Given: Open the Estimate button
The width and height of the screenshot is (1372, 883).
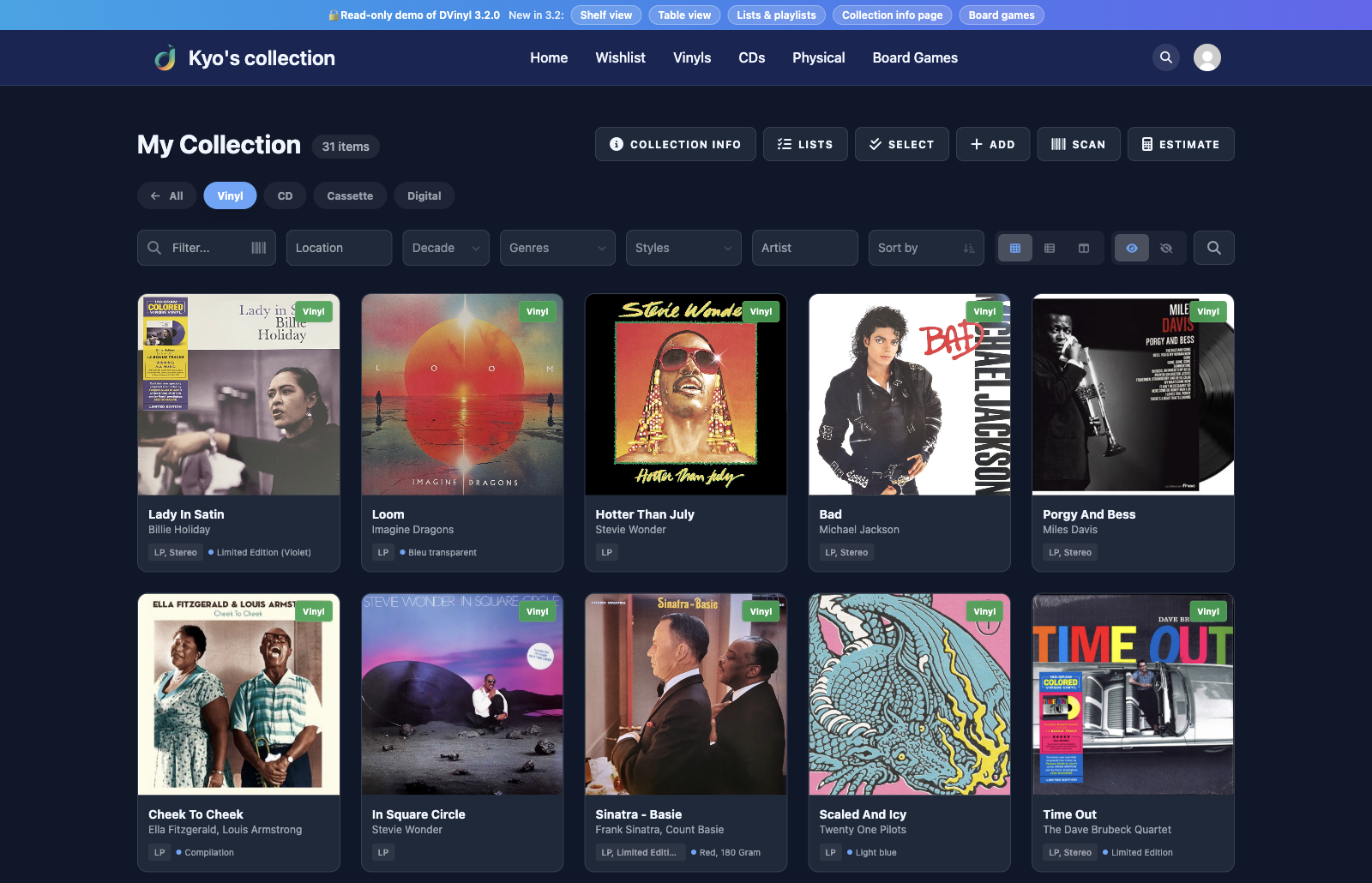Looking at the screenshot, I should [x=1181, y=144].
